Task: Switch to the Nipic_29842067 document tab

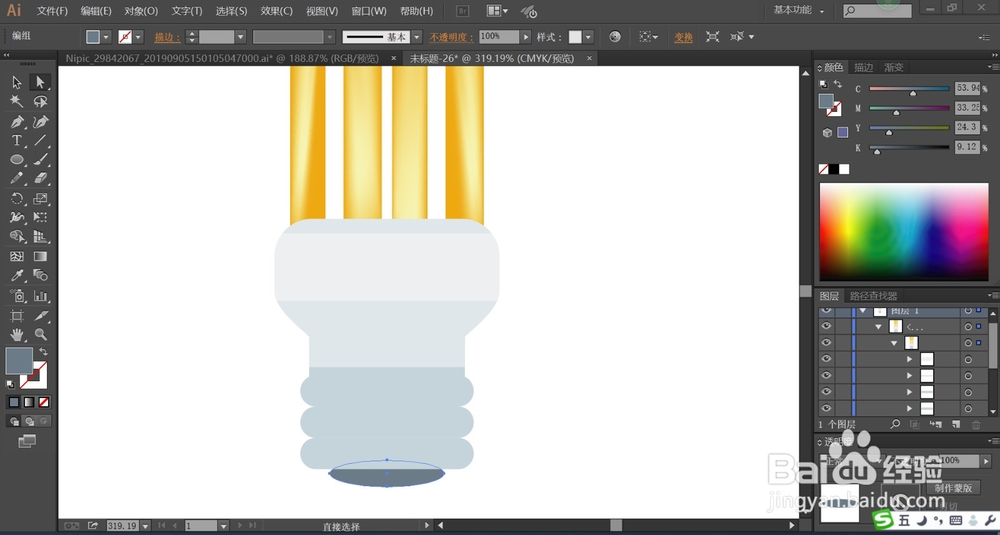Action: (x=222, y=58)
